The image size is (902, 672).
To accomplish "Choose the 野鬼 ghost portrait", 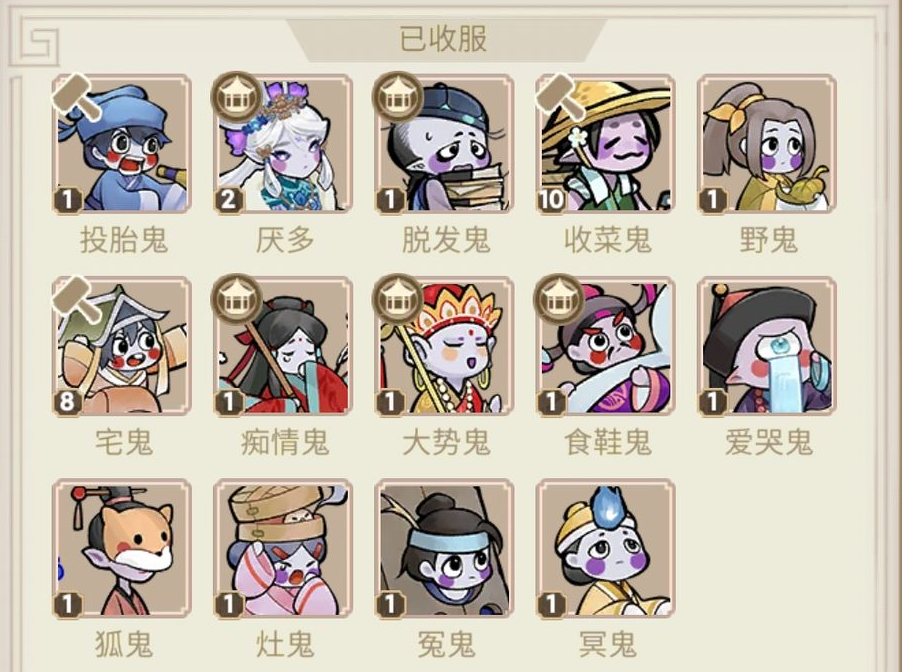I will click(767, 144).
